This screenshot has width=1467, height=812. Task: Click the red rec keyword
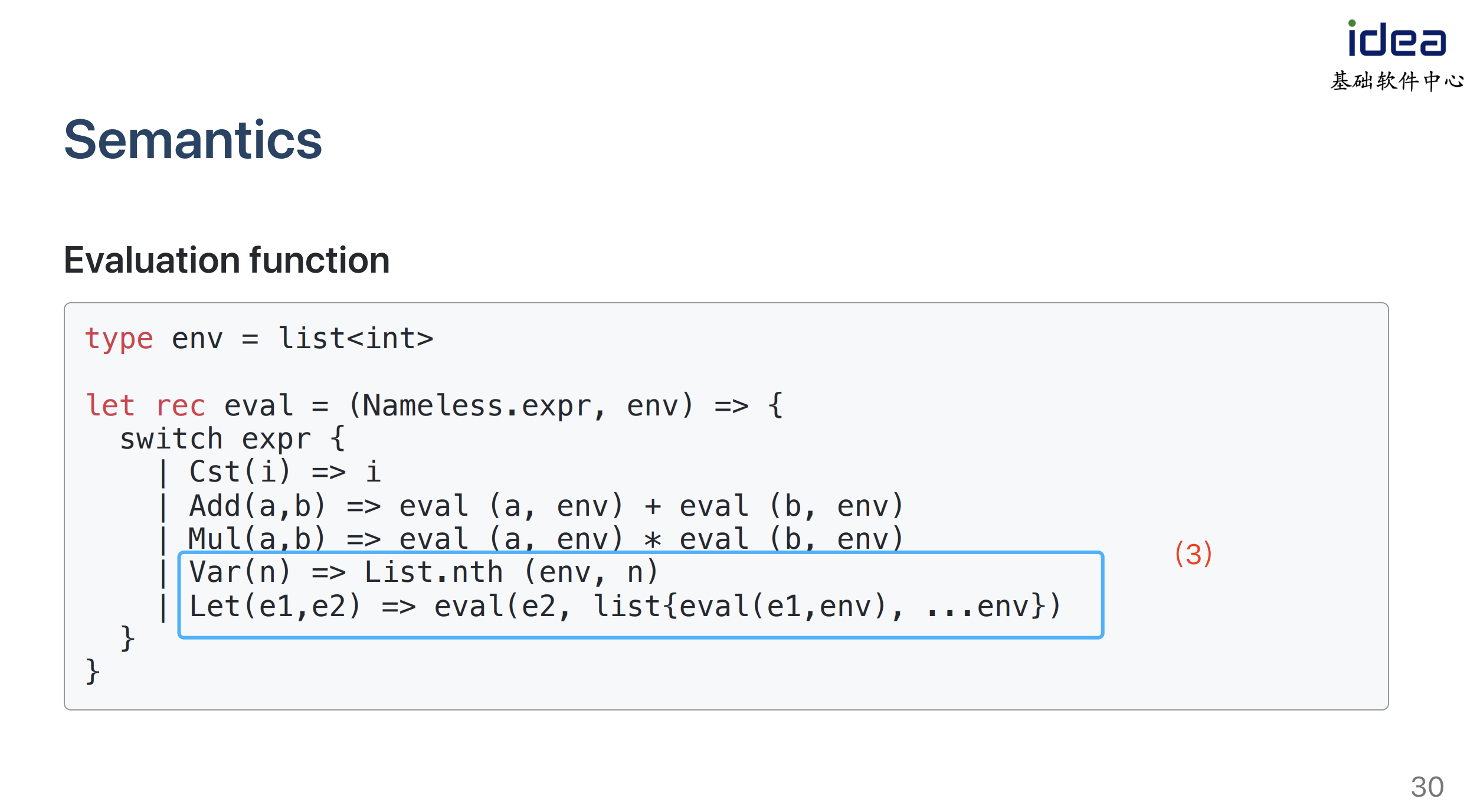tap(180, 407)
